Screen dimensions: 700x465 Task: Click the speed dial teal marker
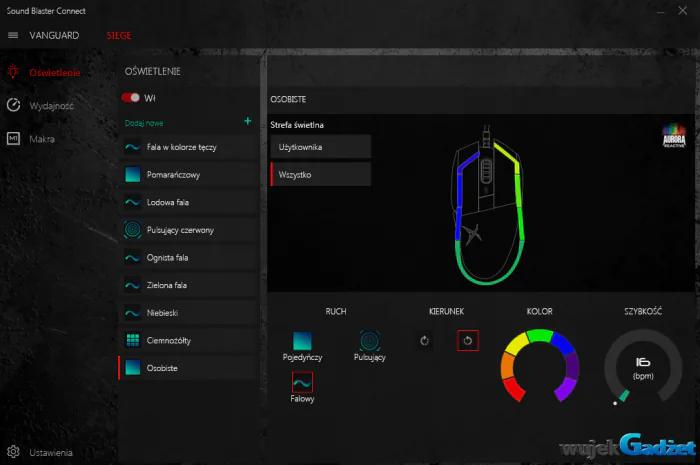coord(624,395)
